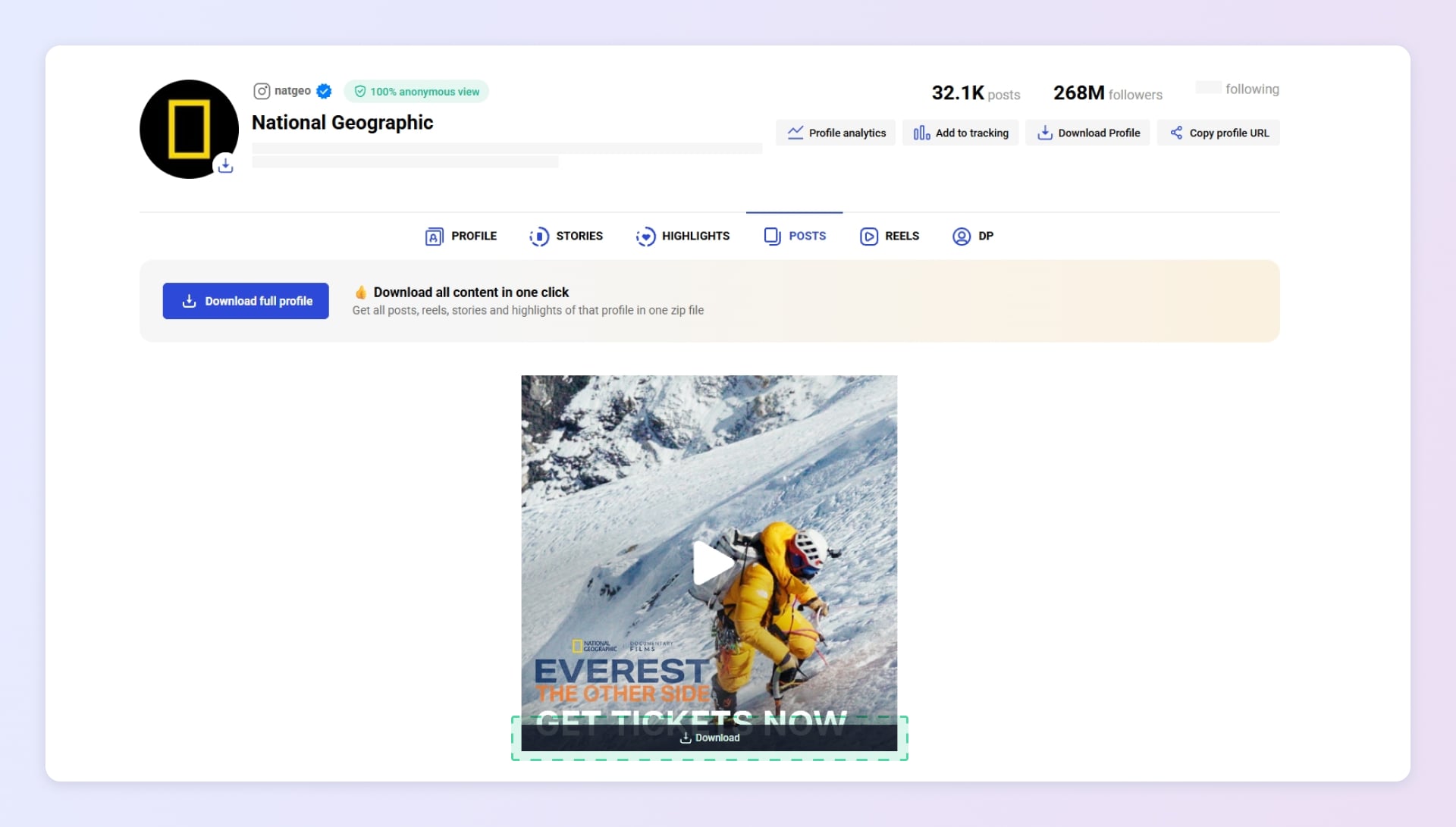Click Download under the Everest post

point(709,738)
